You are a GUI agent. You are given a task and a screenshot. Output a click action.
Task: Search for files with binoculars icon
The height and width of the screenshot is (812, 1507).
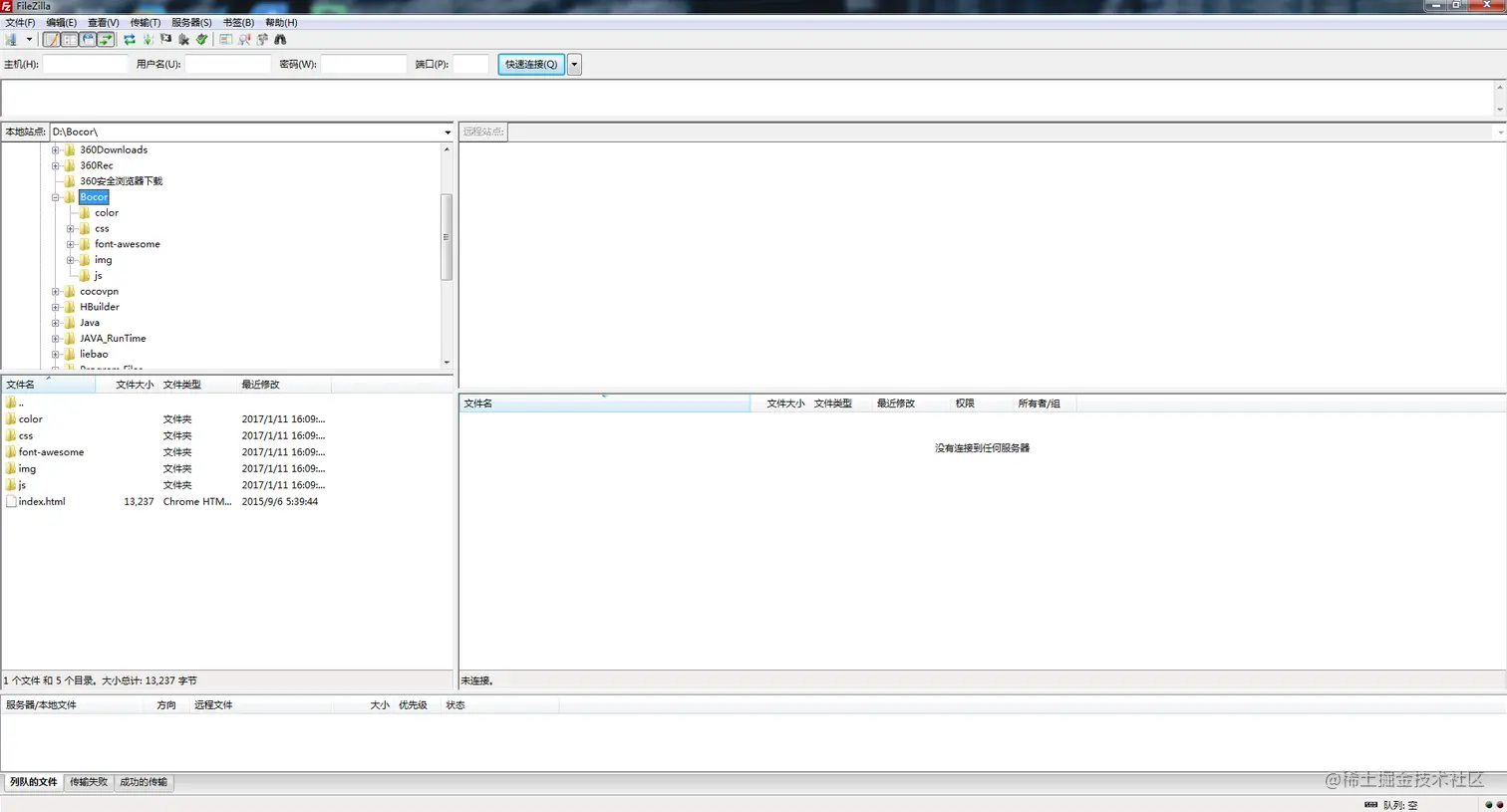[280, 40]
